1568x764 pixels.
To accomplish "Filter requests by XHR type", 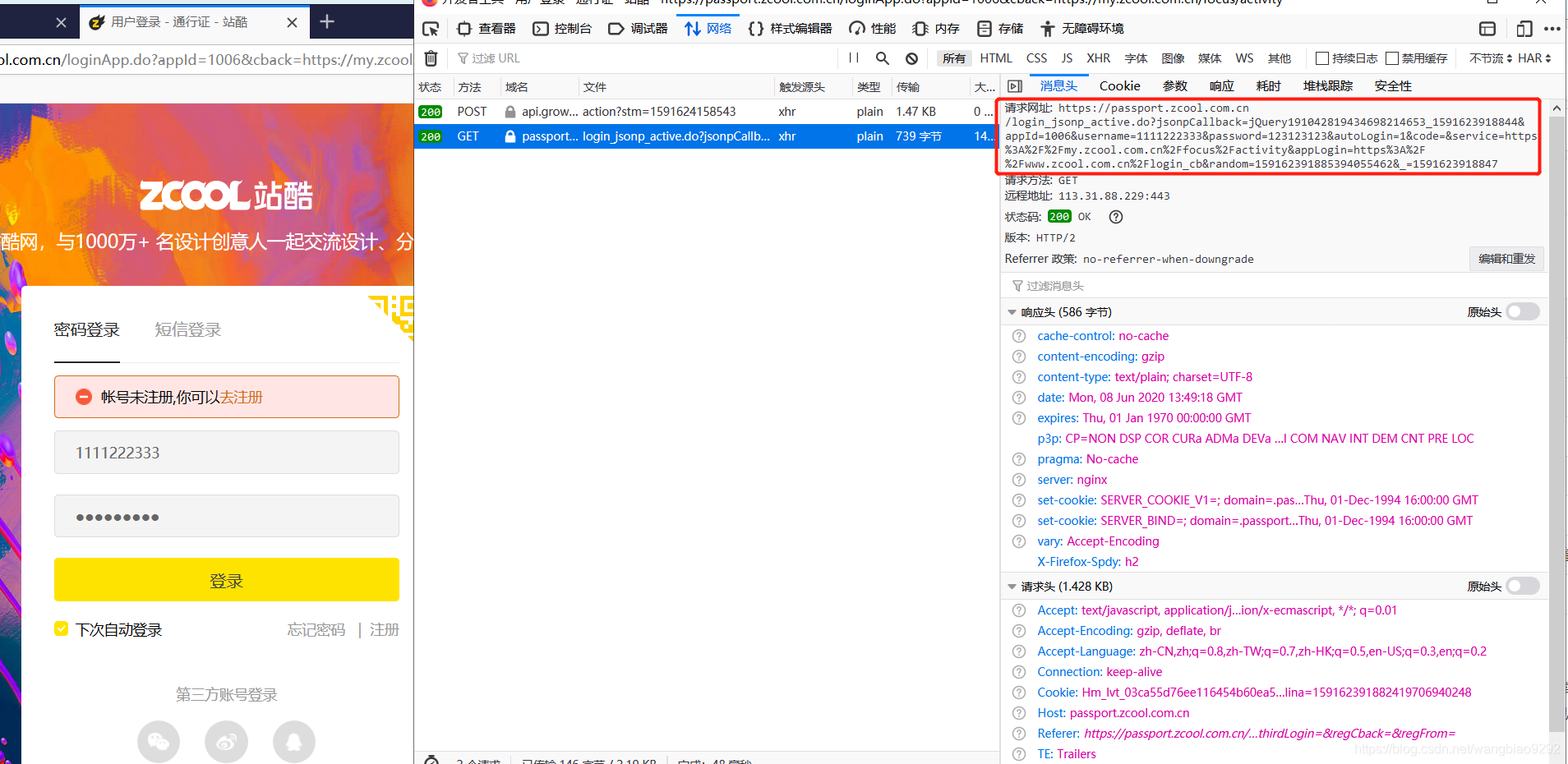I will [x=1098, y=58].
